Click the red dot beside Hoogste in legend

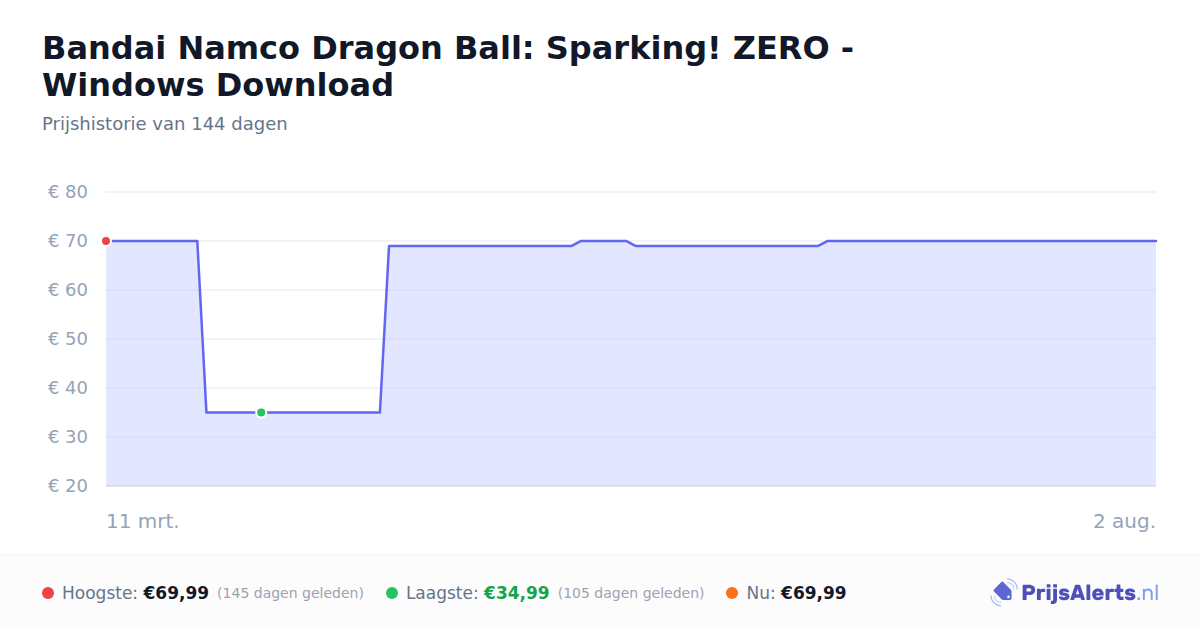pyautogui.click(x=48, y=593)
